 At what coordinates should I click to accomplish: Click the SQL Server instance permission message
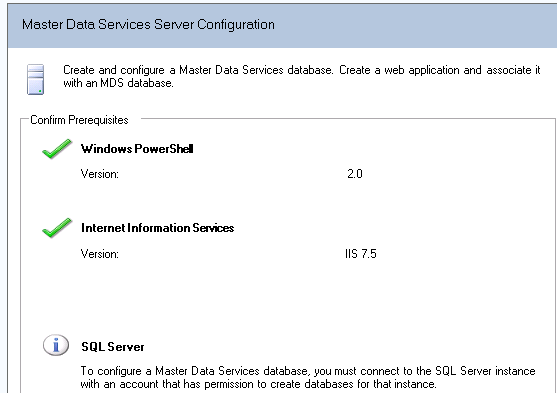pyautogui.click(x=308, y=377)
